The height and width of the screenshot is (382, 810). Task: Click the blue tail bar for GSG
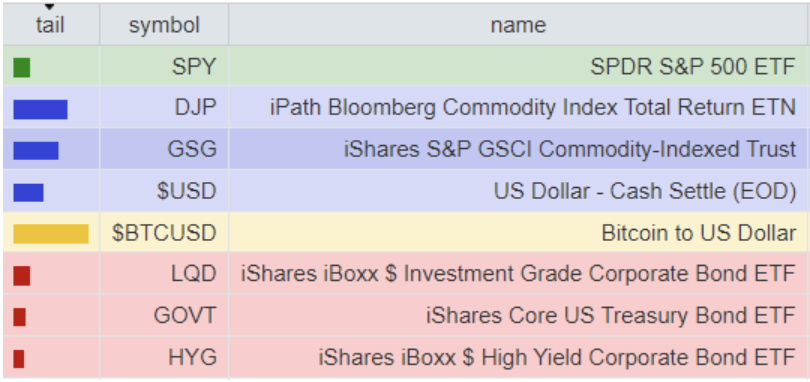[36, 151]
